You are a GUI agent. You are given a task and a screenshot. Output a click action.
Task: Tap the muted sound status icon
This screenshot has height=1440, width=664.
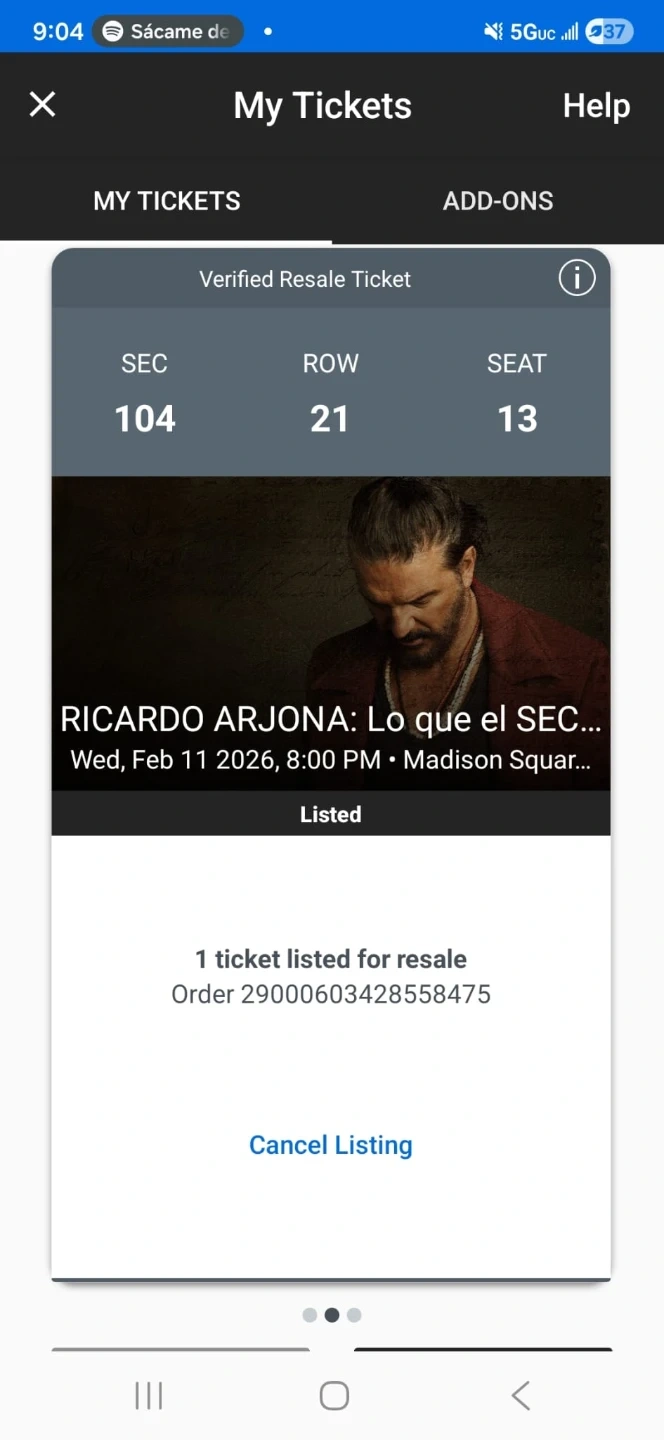pos(493,32)
